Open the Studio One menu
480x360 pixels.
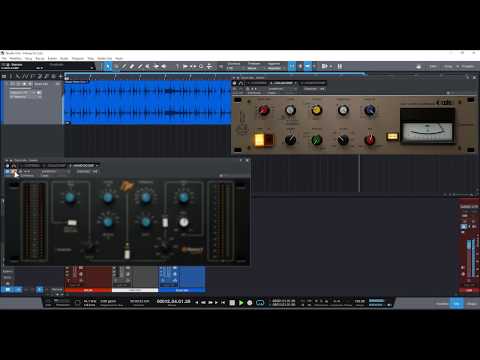coord(105,58)
